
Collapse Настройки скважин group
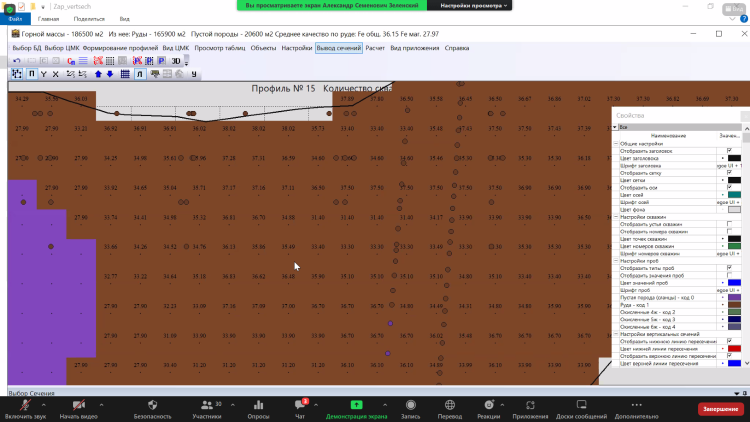pos(616,217)
